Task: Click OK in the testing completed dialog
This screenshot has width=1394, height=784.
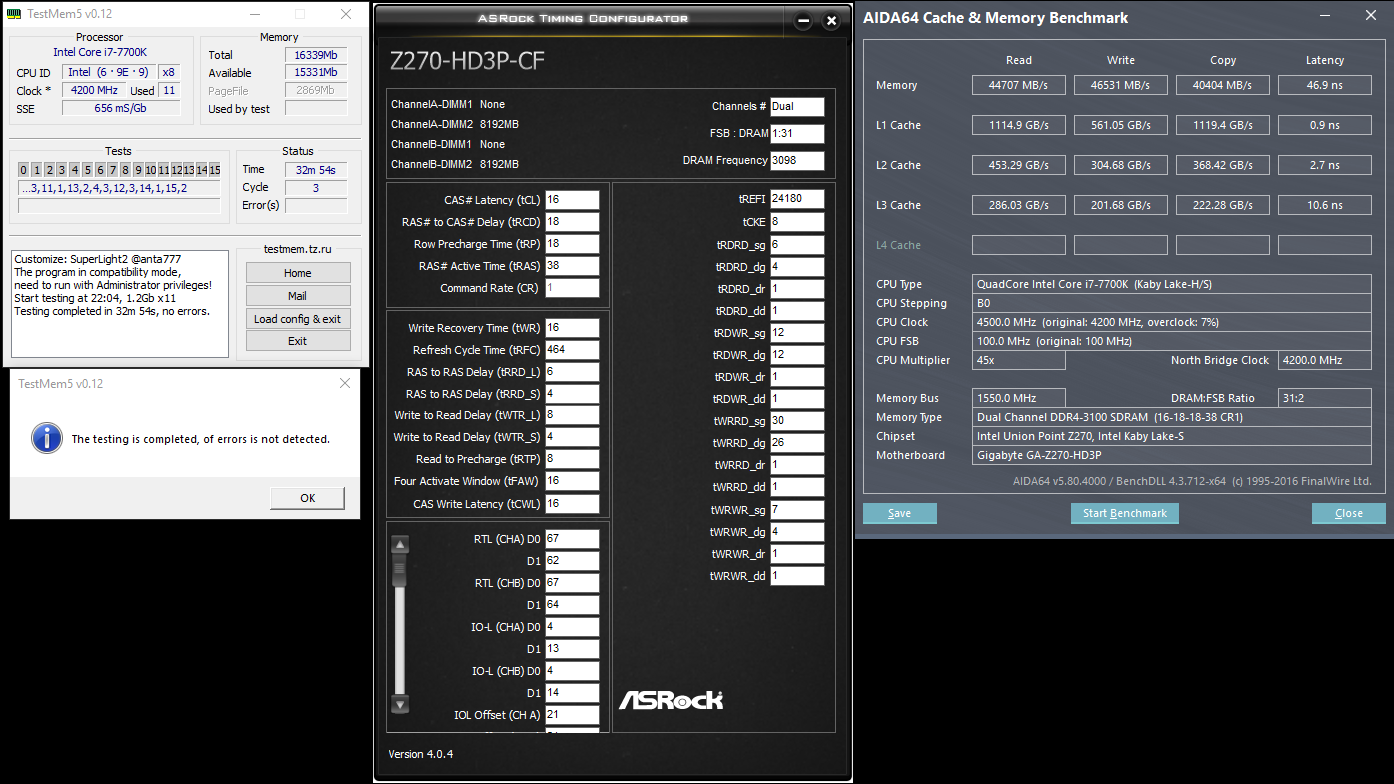Action: point(308,498)
